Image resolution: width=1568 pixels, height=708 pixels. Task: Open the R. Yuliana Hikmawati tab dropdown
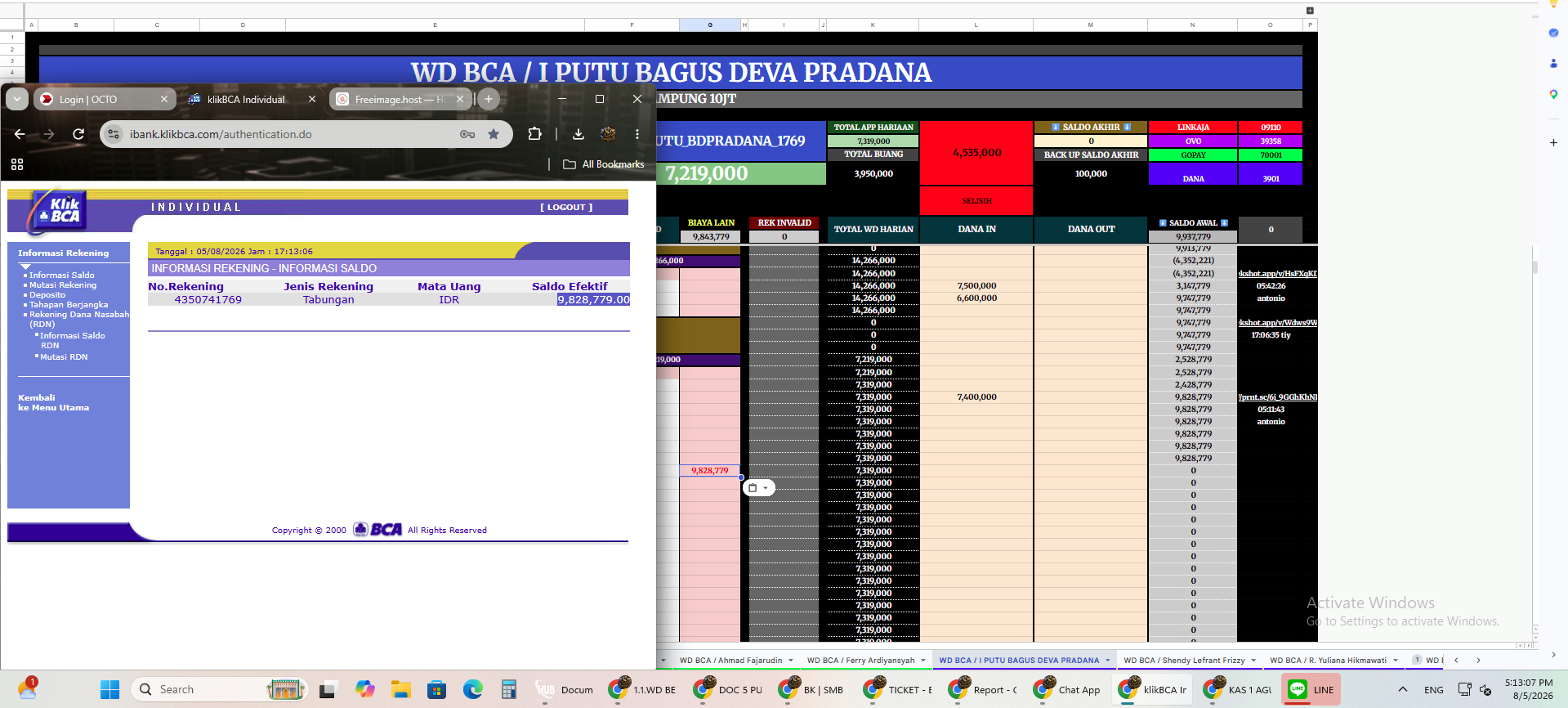(x=1396, y=661)
